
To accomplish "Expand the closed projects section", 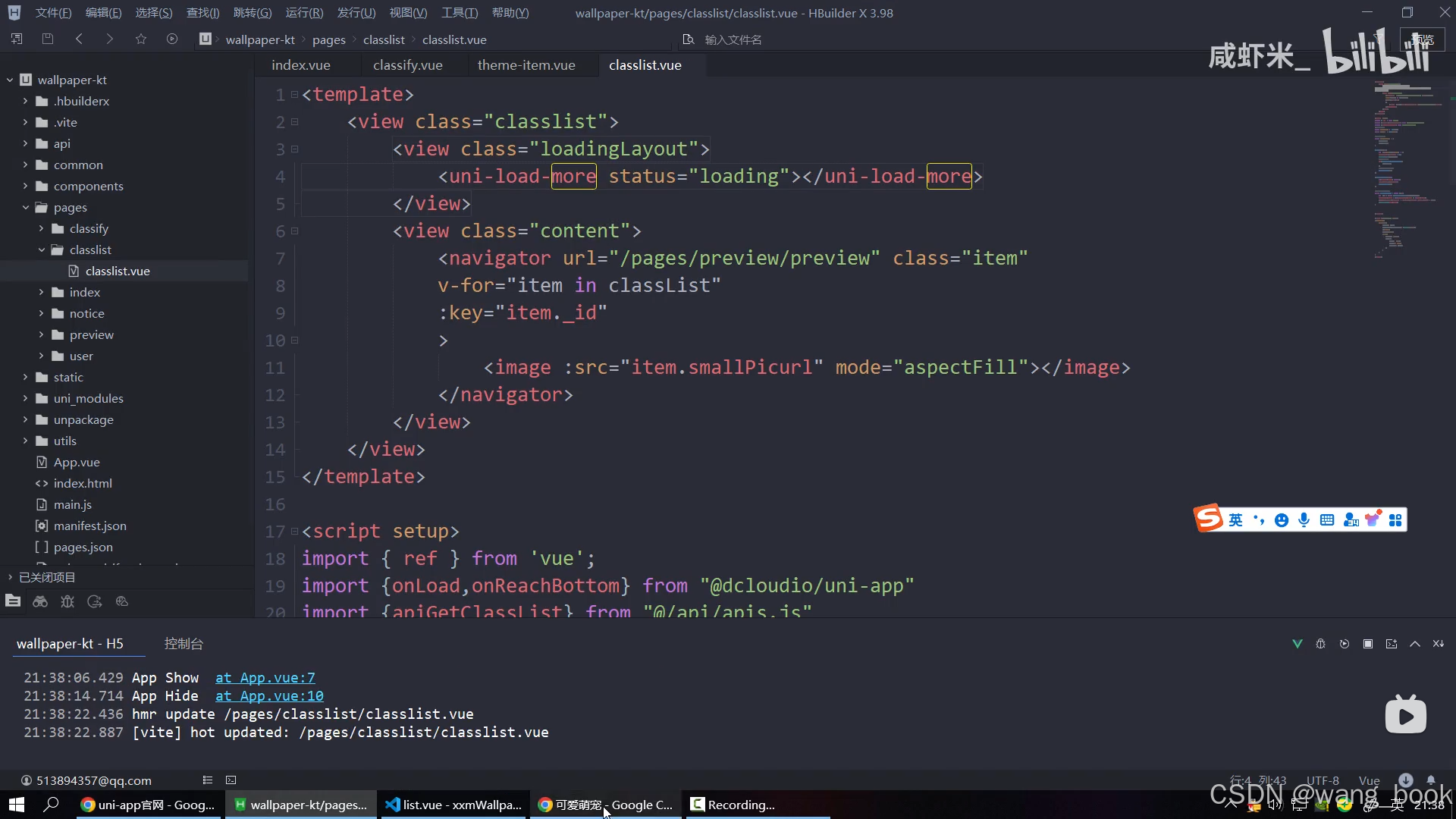I will [x=11, y=577].
